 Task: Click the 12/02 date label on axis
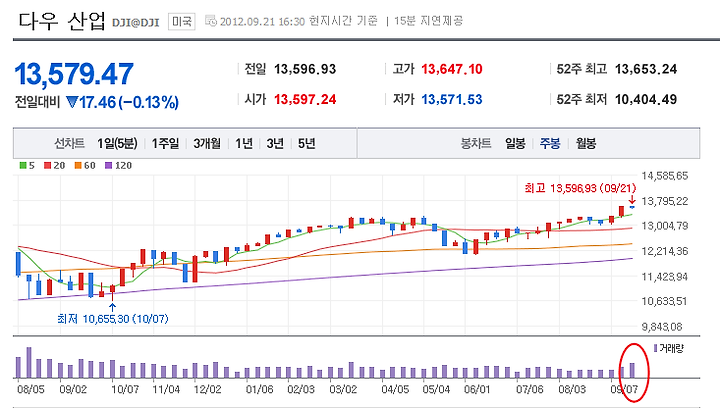tap(208, 389)
